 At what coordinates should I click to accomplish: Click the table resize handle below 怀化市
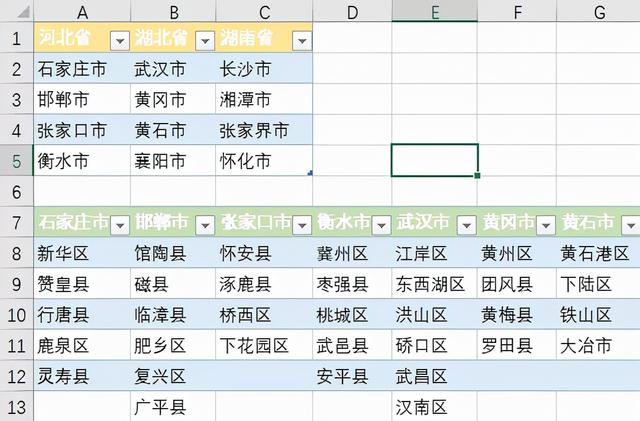pyautogui.click(x=310, y=173)
